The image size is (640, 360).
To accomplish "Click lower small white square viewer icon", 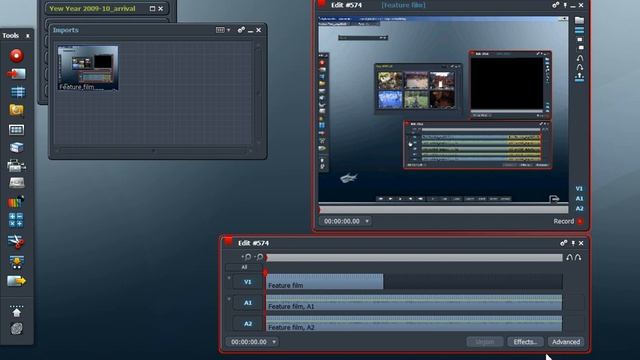I will pos(580,48).
